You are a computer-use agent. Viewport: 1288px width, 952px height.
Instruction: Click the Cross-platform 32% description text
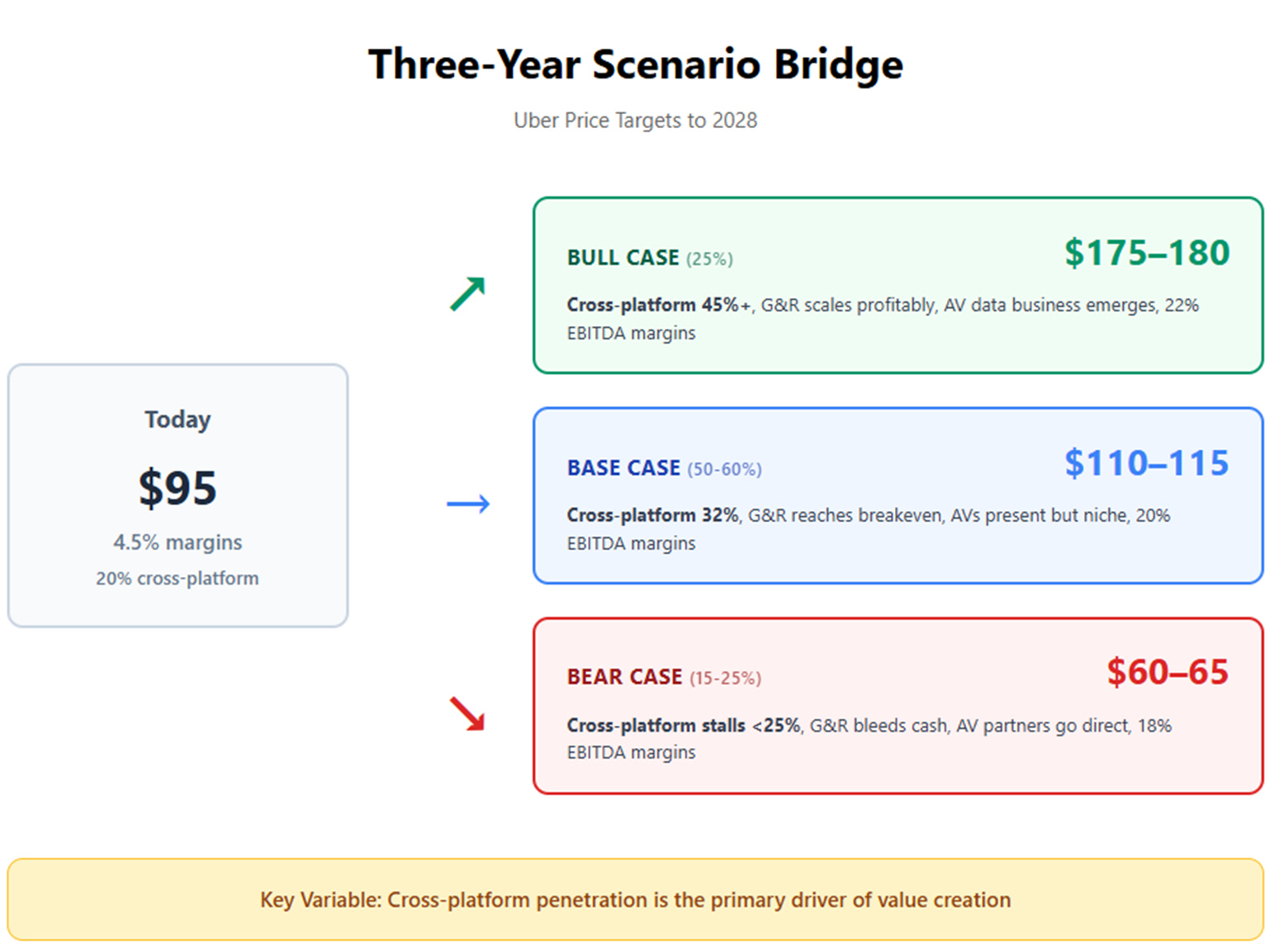652,515
